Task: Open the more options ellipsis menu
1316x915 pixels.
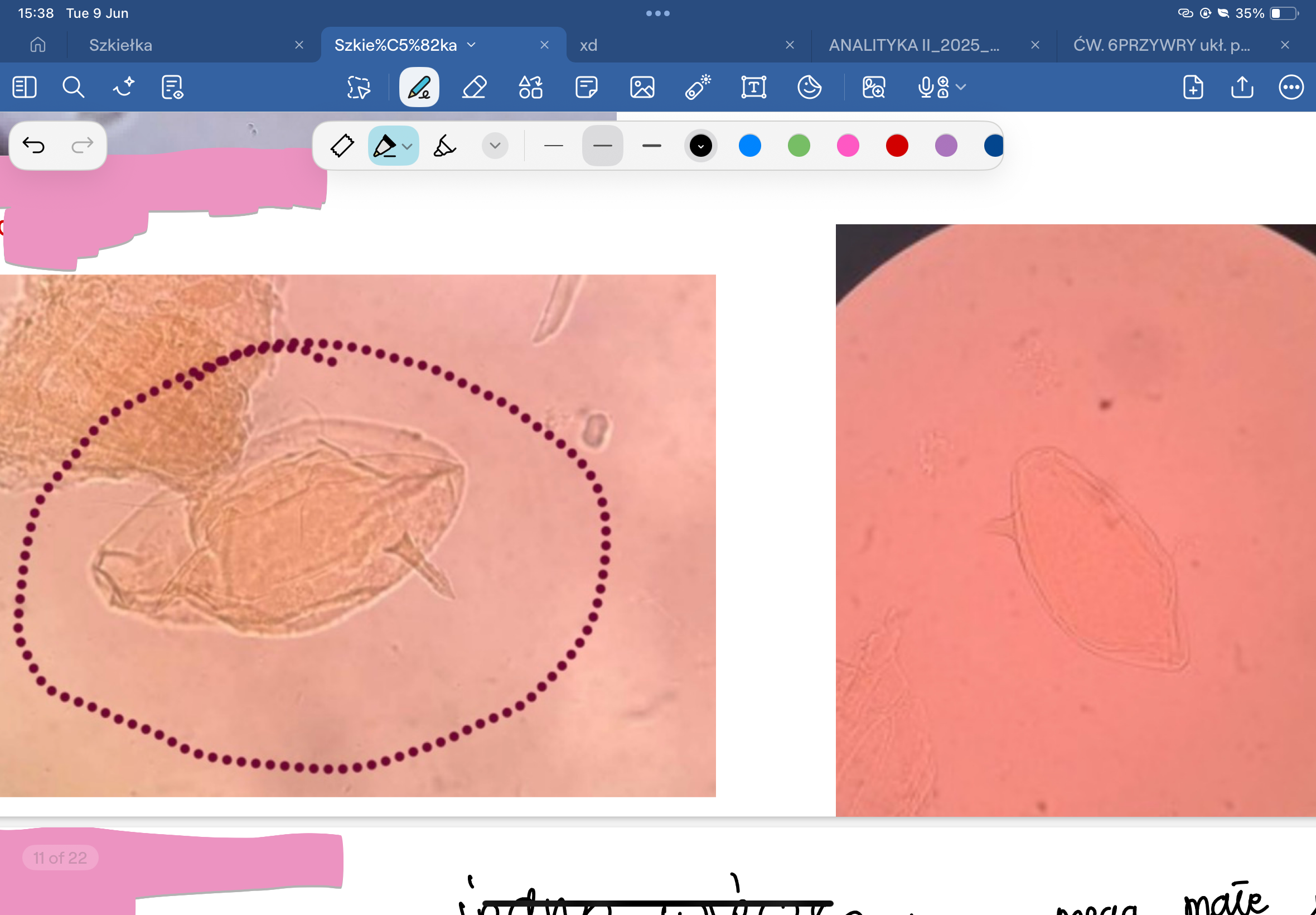Action: coord(1291,87)
